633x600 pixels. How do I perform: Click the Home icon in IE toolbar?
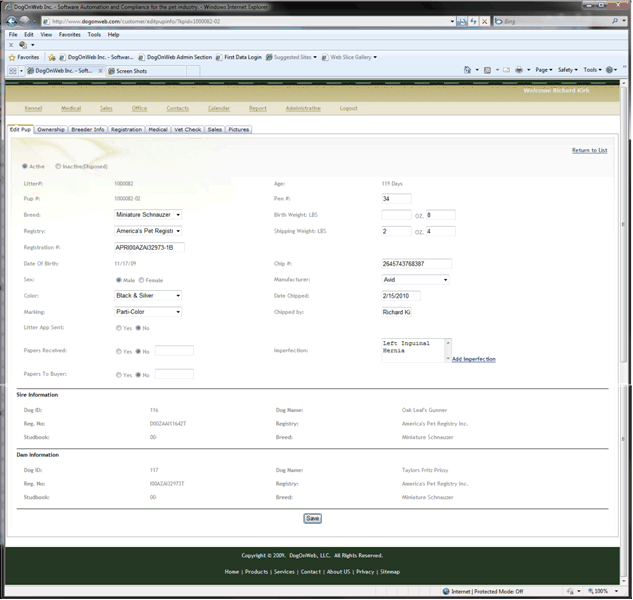point(468,70)
